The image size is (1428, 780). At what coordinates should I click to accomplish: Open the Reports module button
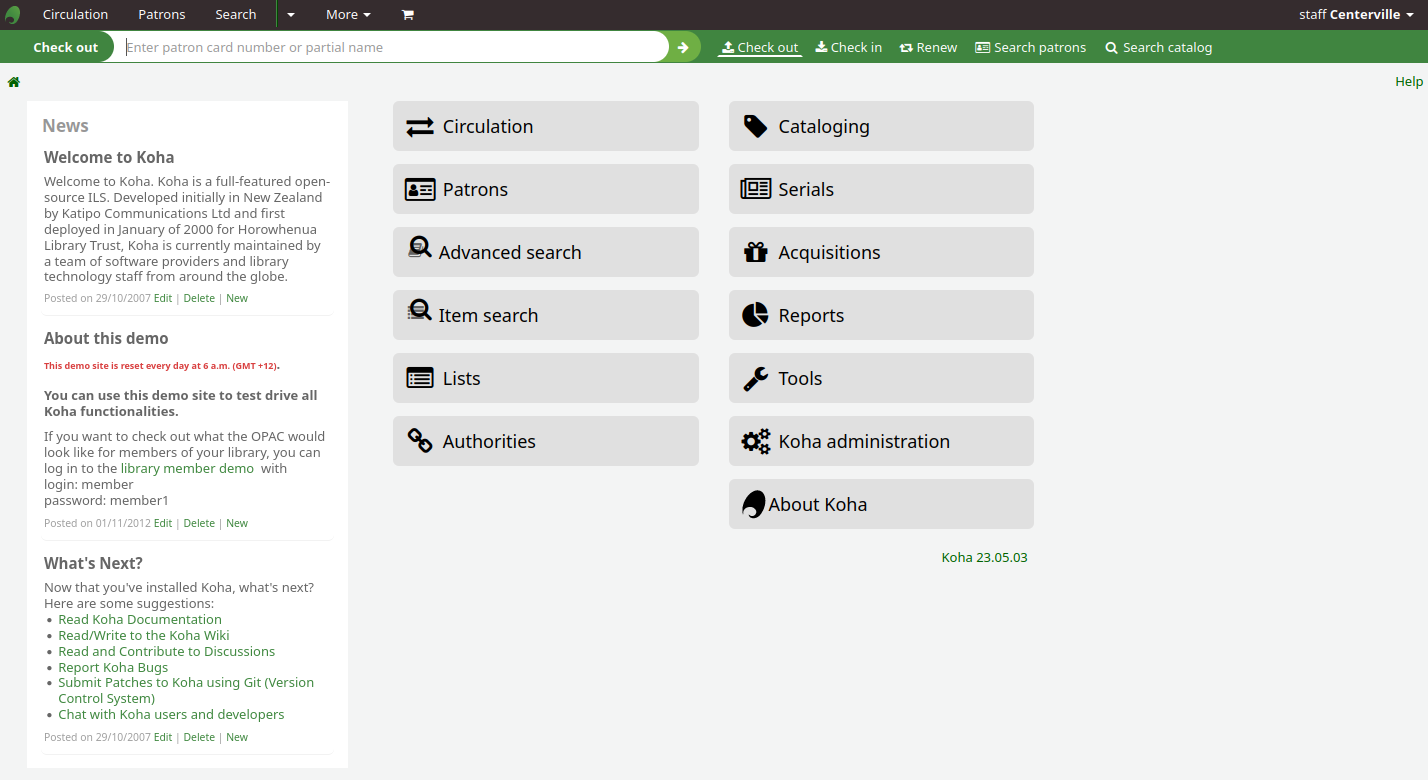pyautogui.click(x=881, y=315)
